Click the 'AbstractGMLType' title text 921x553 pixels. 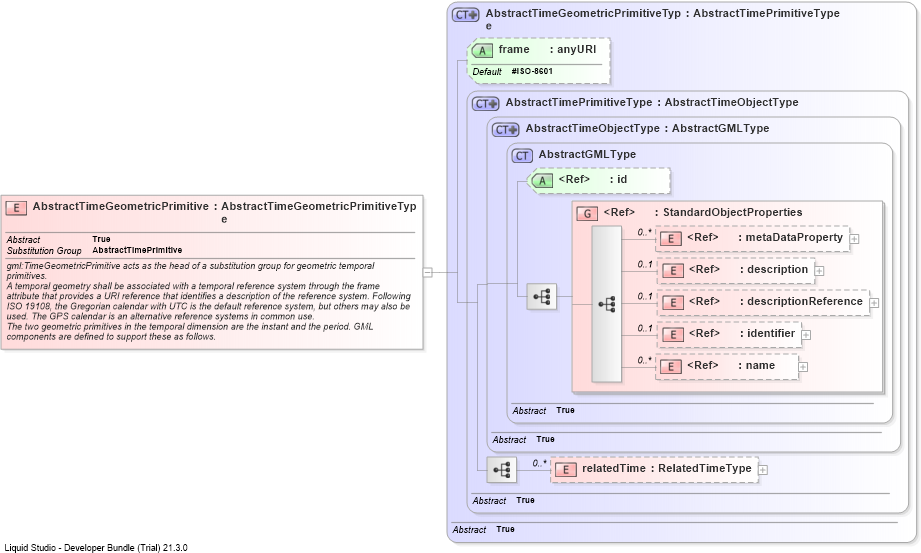[587, 154]
